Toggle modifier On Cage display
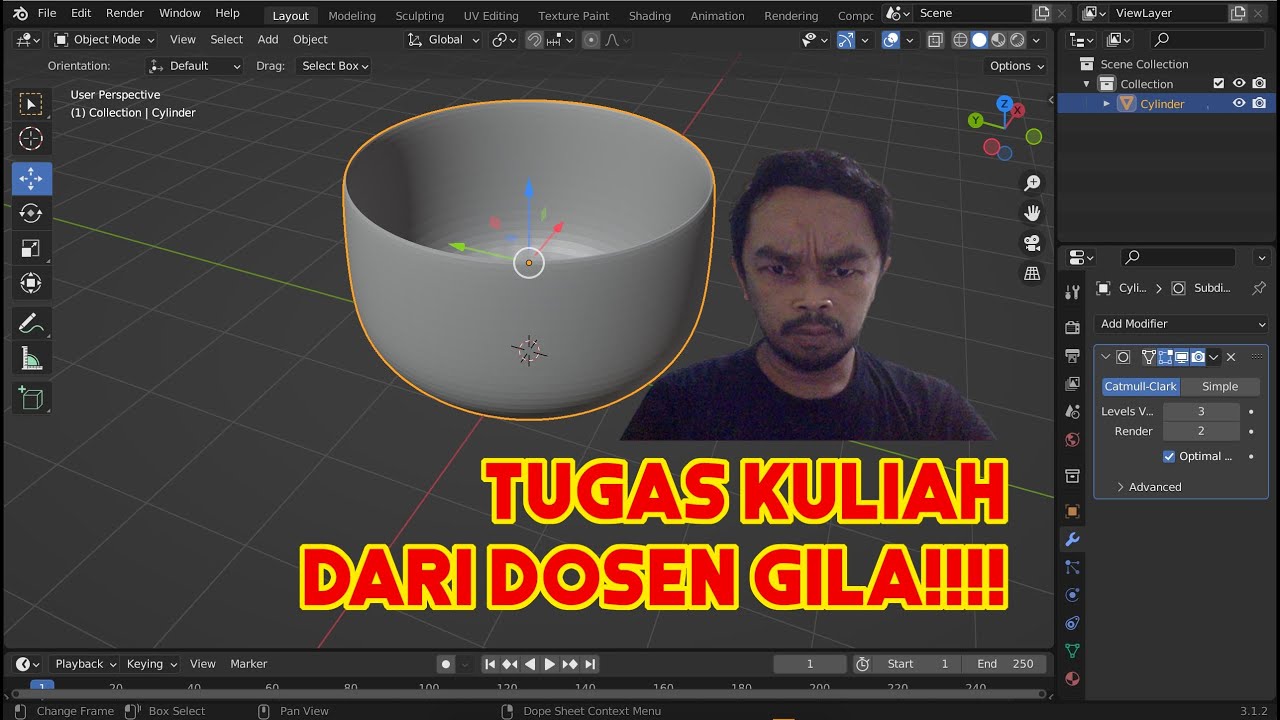The image size is (1280, 720). point(1149,357)
